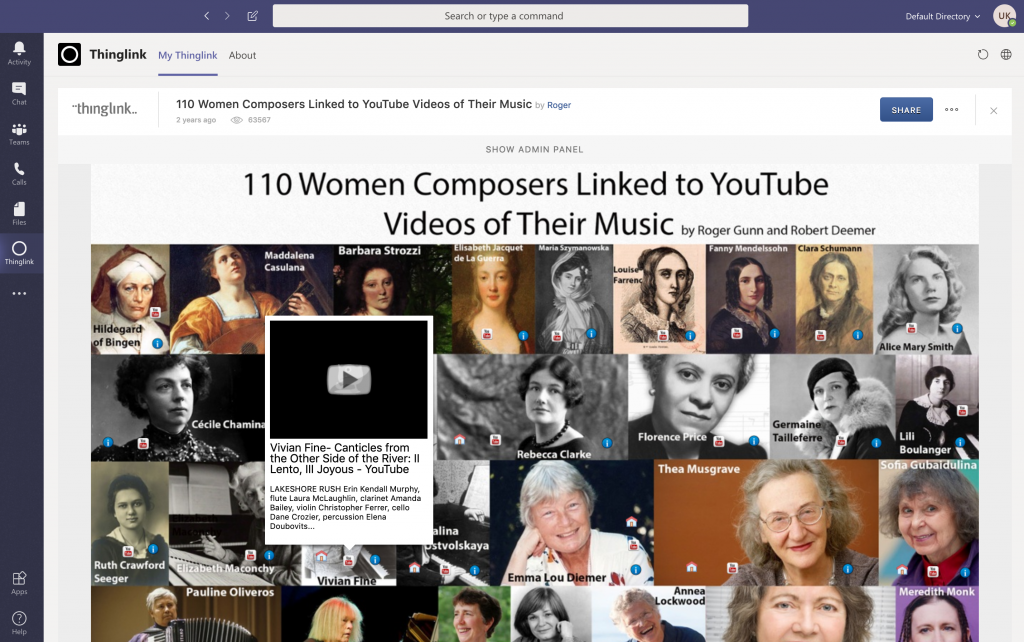This screenshot has height=642, width=1024.
Task: Expand the Default Directory dropdown
Action: (942, 16)
